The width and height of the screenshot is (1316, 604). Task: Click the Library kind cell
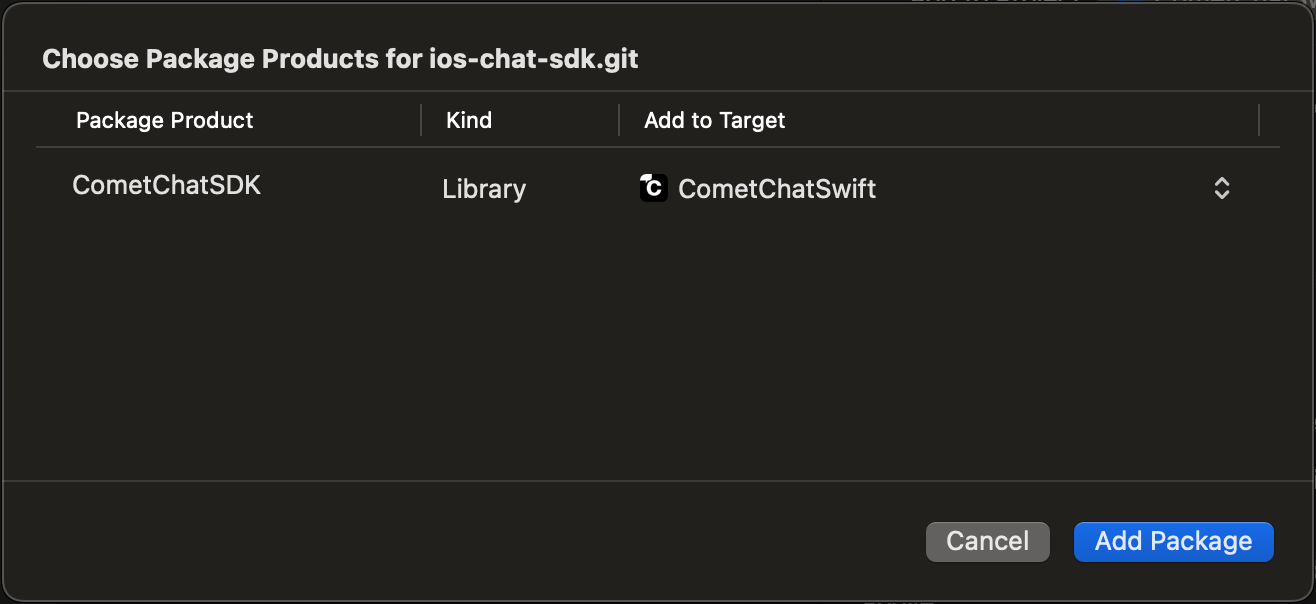(484, 189)
